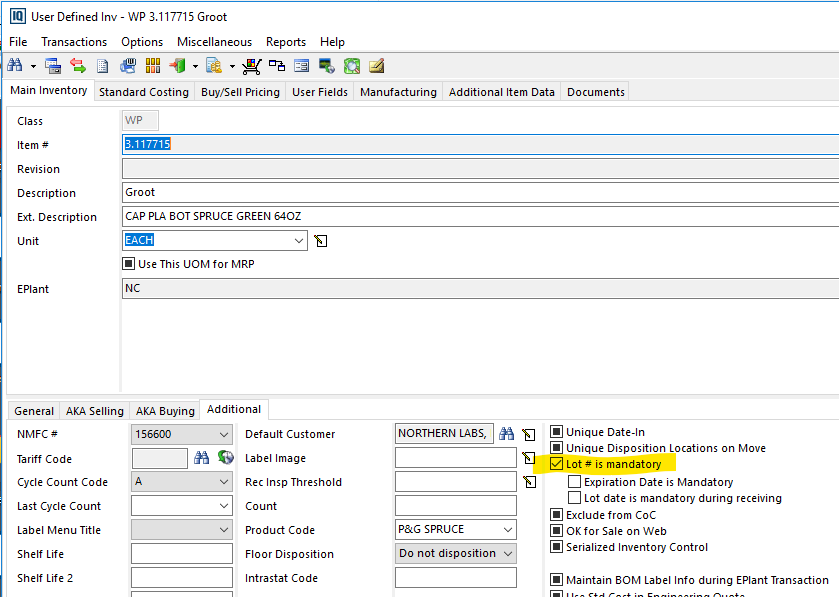Enable Expiration Date is Mandatory checkbox
The height and width of the screenshot is (597, 839).
point(574,481)
